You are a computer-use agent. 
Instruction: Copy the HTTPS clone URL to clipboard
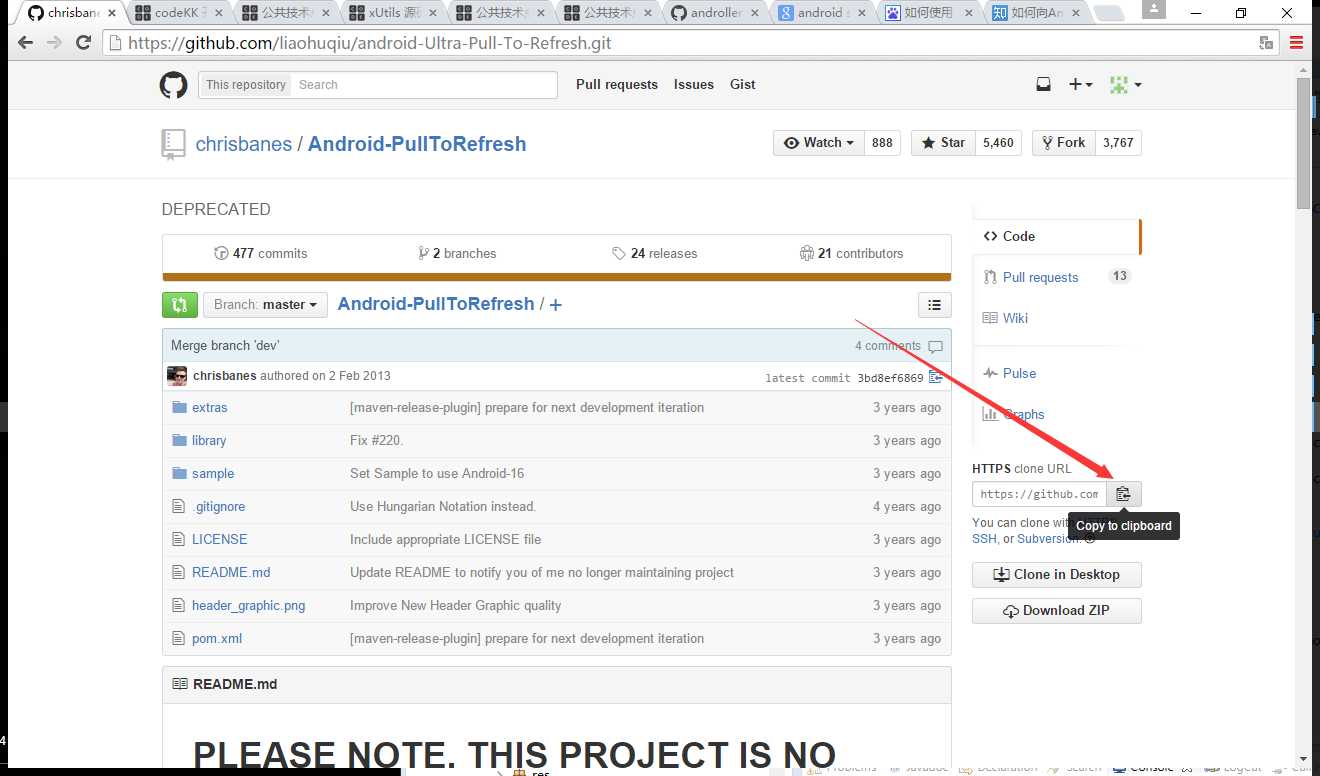coord(1123,494)
